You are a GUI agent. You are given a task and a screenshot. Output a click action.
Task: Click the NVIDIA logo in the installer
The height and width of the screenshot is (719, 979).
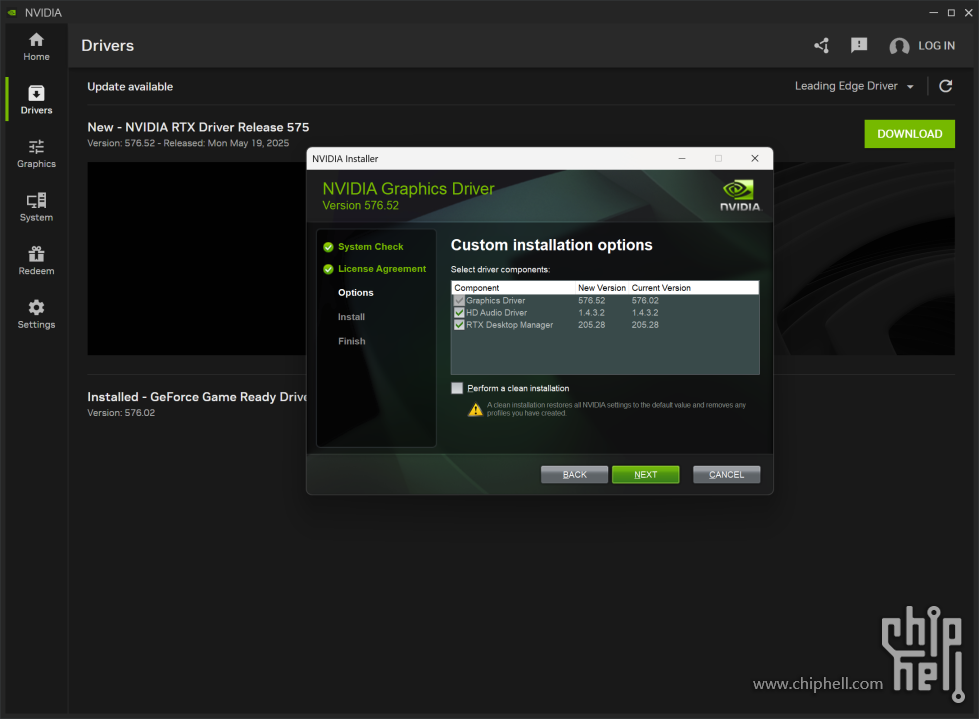click(740, 196)
